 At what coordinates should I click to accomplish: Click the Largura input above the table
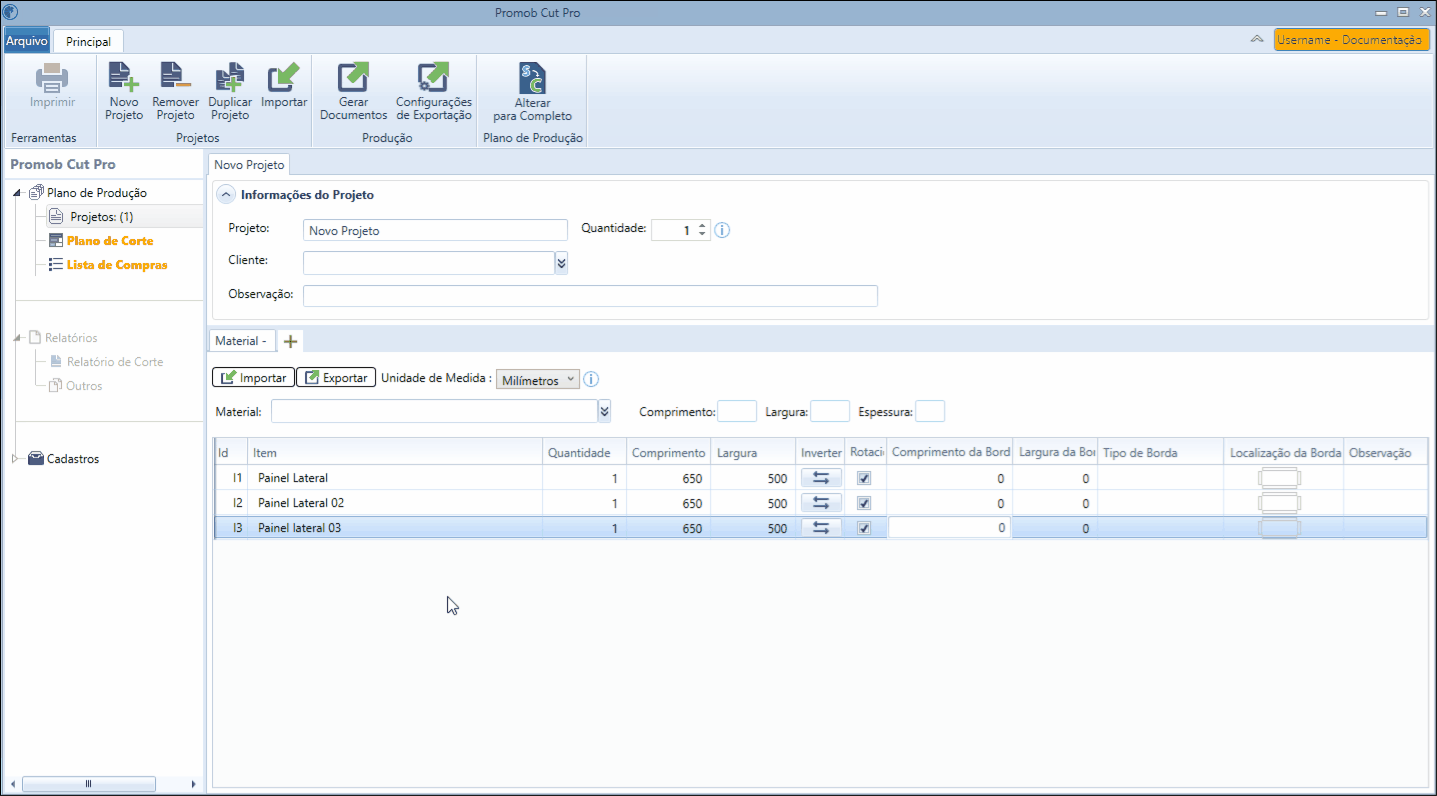click(830, 411)
